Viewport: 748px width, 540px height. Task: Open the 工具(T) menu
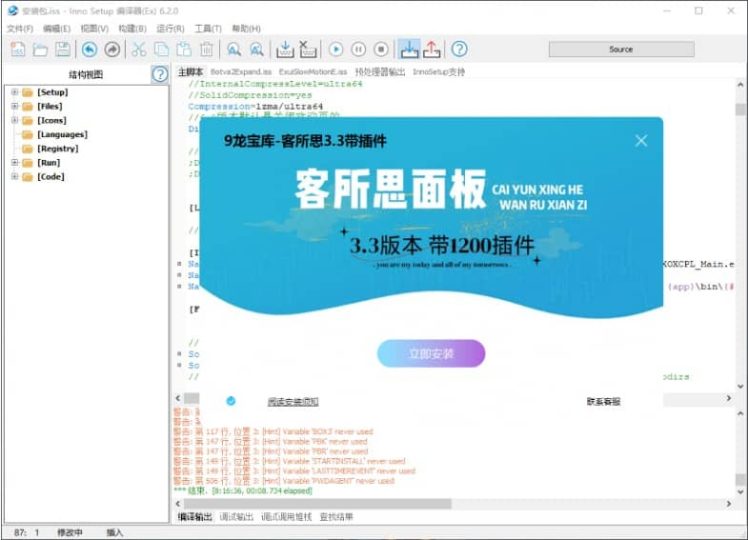tap(208, 29)
